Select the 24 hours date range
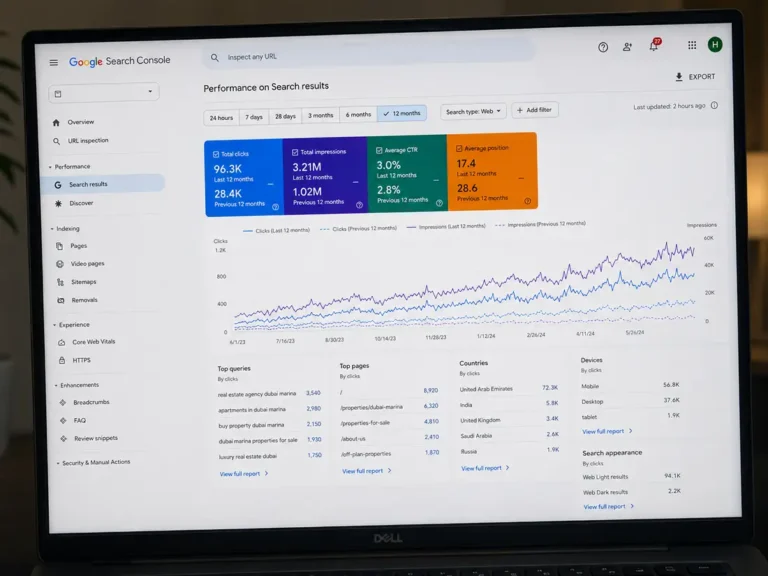Screen dimensions: 768x576 (x=221, y=118)
